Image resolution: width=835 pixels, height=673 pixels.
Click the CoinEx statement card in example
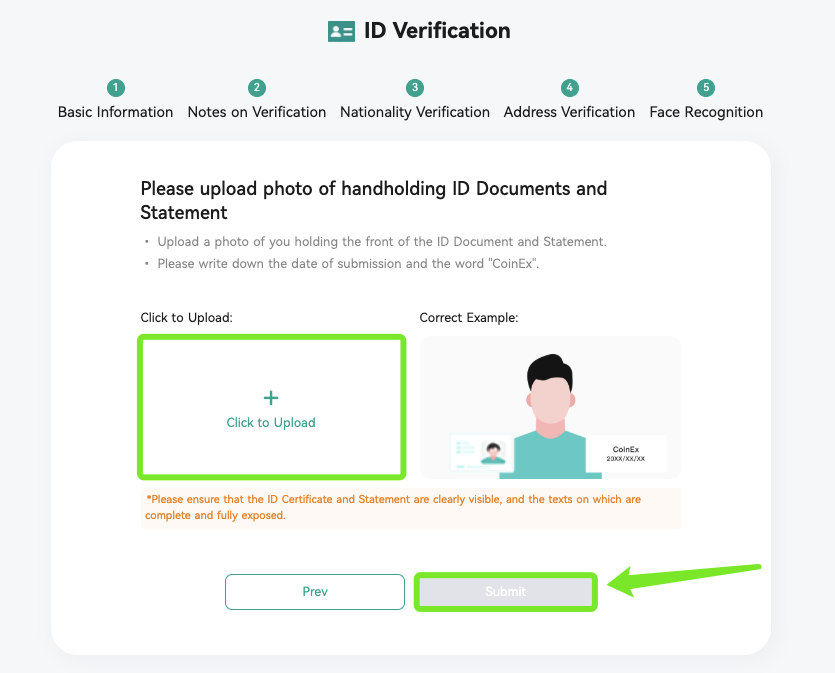626,454
